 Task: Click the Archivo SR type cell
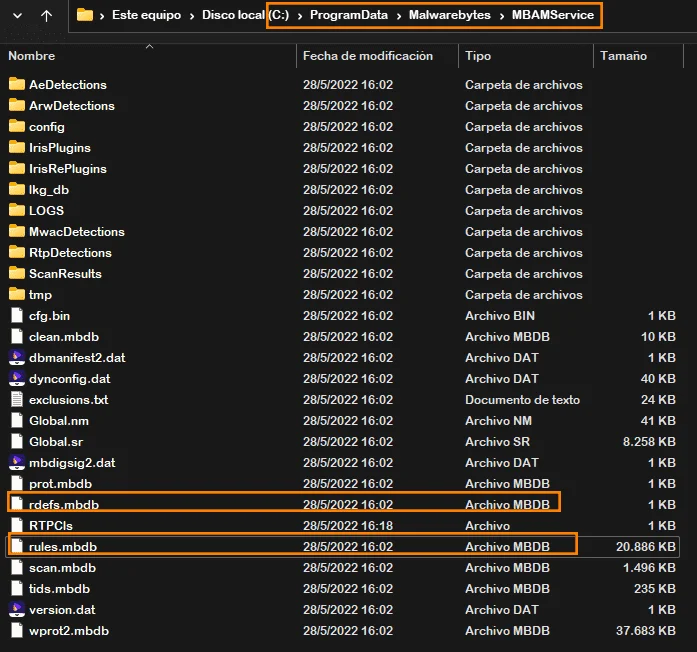pos(497,441)
